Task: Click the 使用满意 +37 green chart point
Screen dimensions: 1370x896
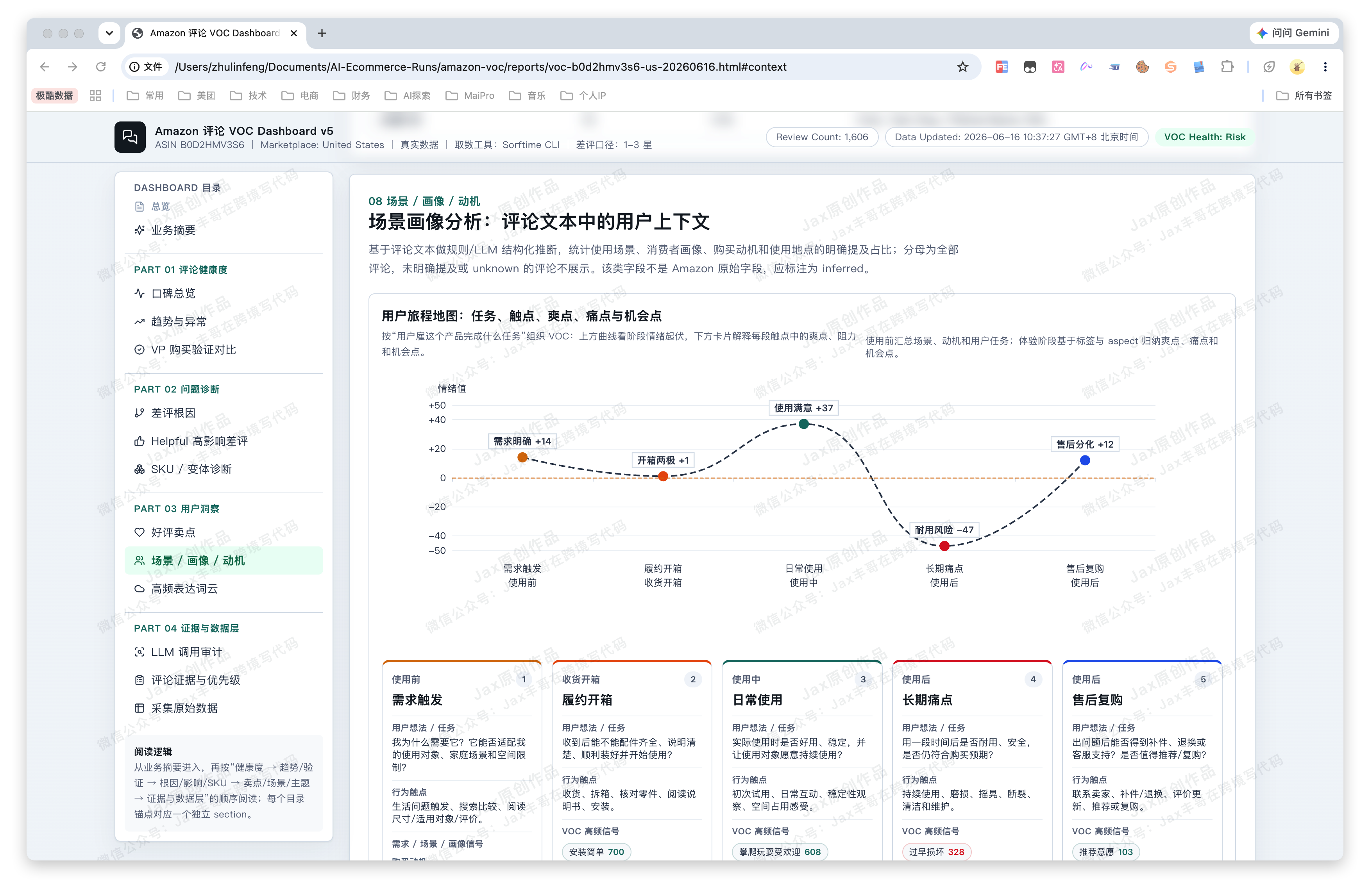Action: click(x=803, y=424)
